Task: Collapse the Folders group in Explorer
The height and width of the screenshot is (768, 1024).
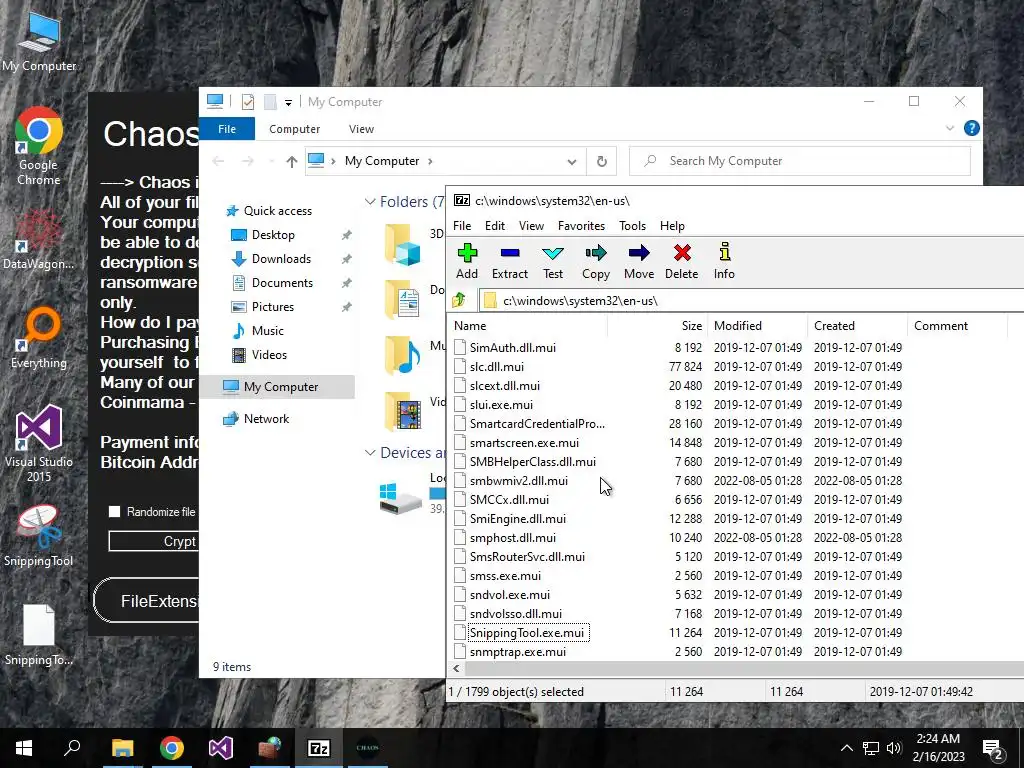Action: pos(370,202)
